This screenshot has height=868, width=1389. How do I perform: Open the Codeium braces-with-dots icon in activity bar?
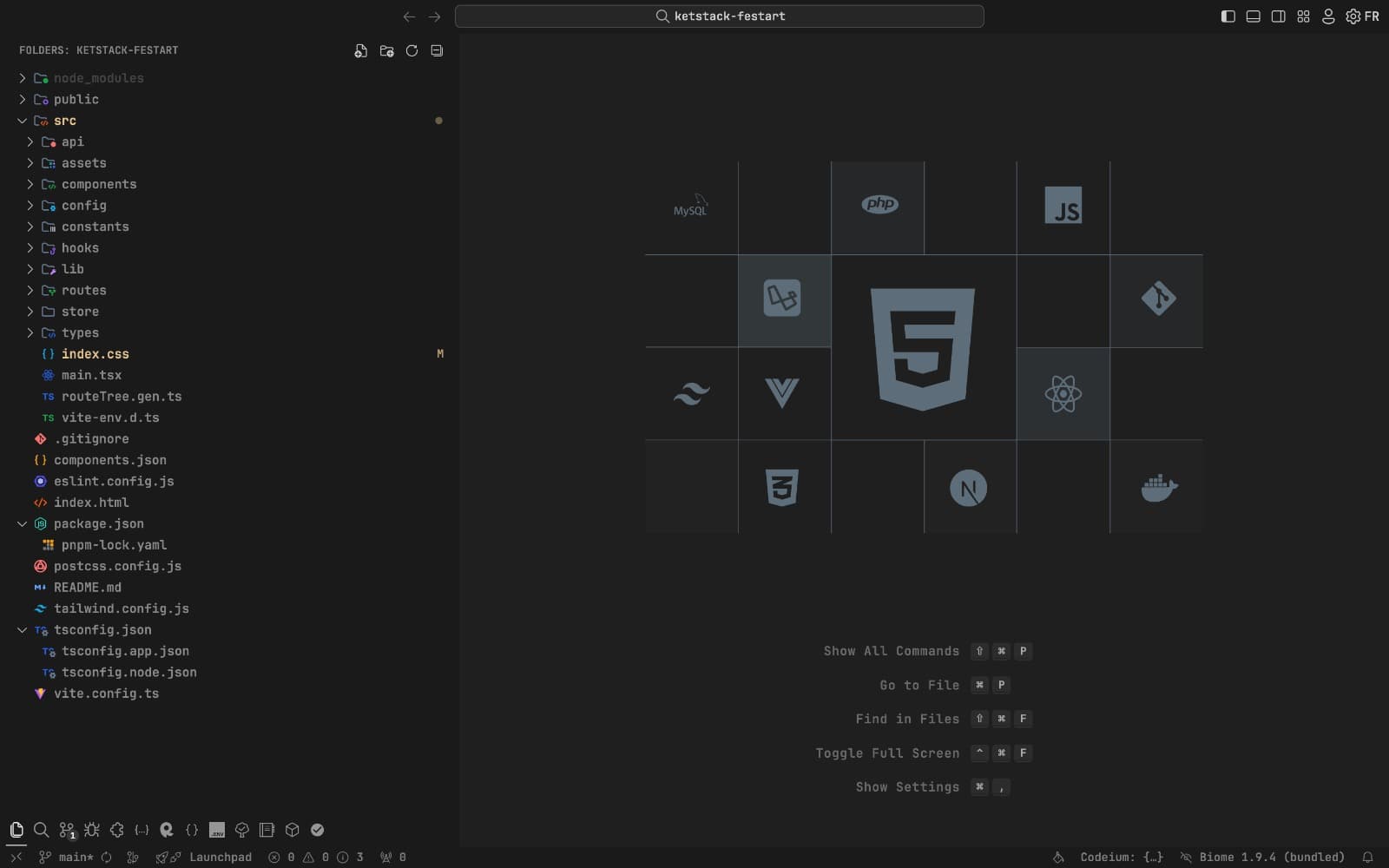click(142, 830)
